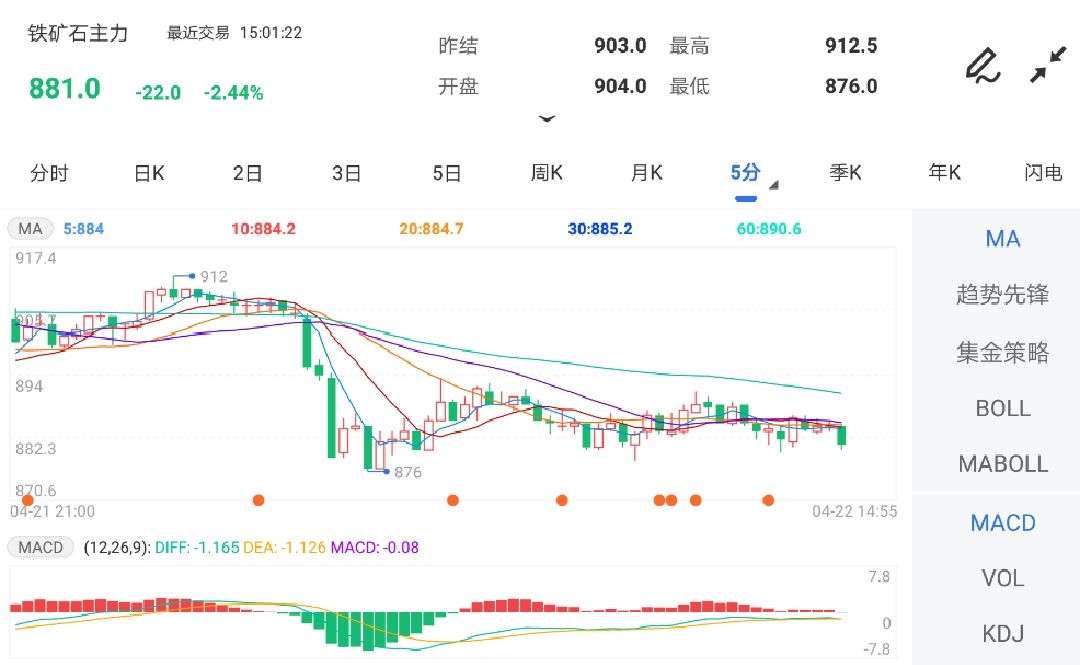Choose MABOLL indicator
This screenshot has height=665, width=1080.
click(x=1003, y=464)
